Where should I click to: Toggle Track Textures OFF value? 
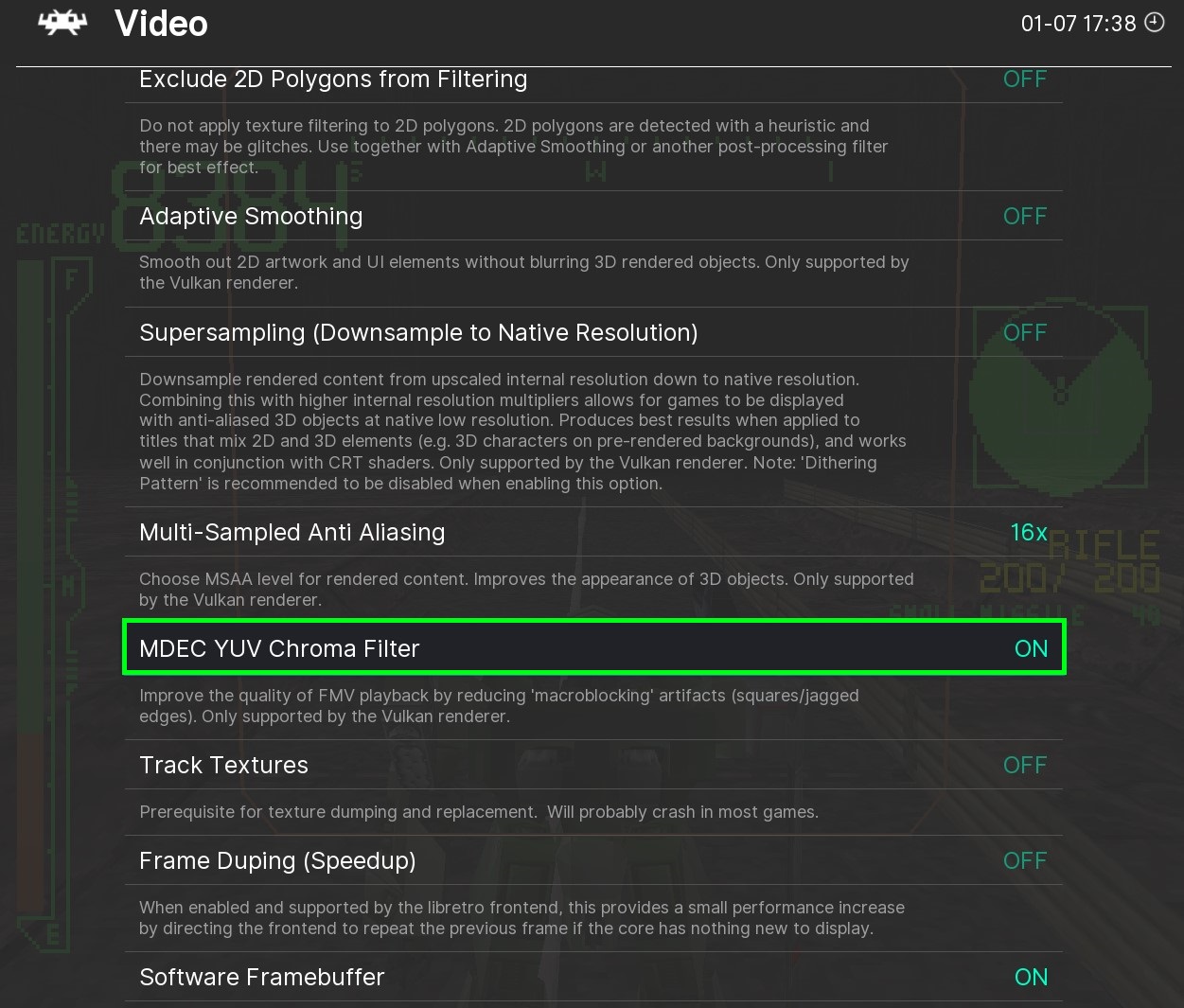1024,766
